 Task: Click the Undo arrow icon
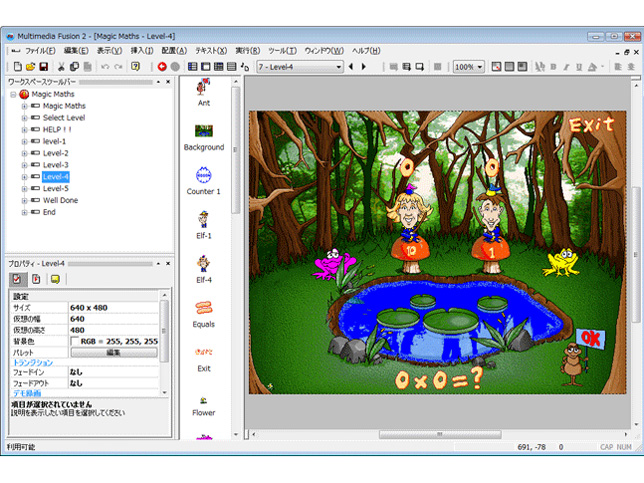click(x=105, y=67)
